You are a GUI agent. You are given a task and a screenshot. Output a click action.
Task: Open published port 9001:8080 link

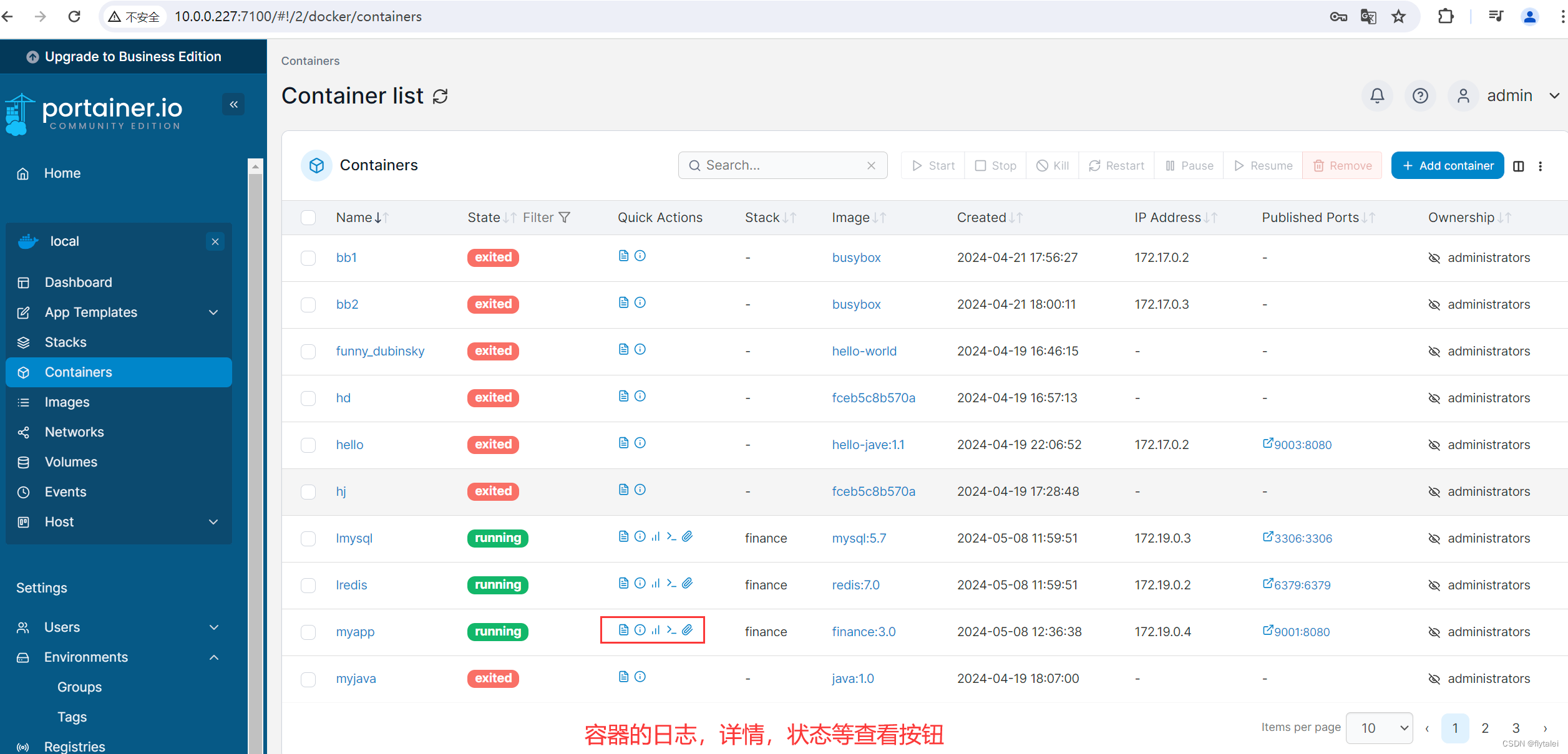pyautogui.click(x=1296, y=632)
